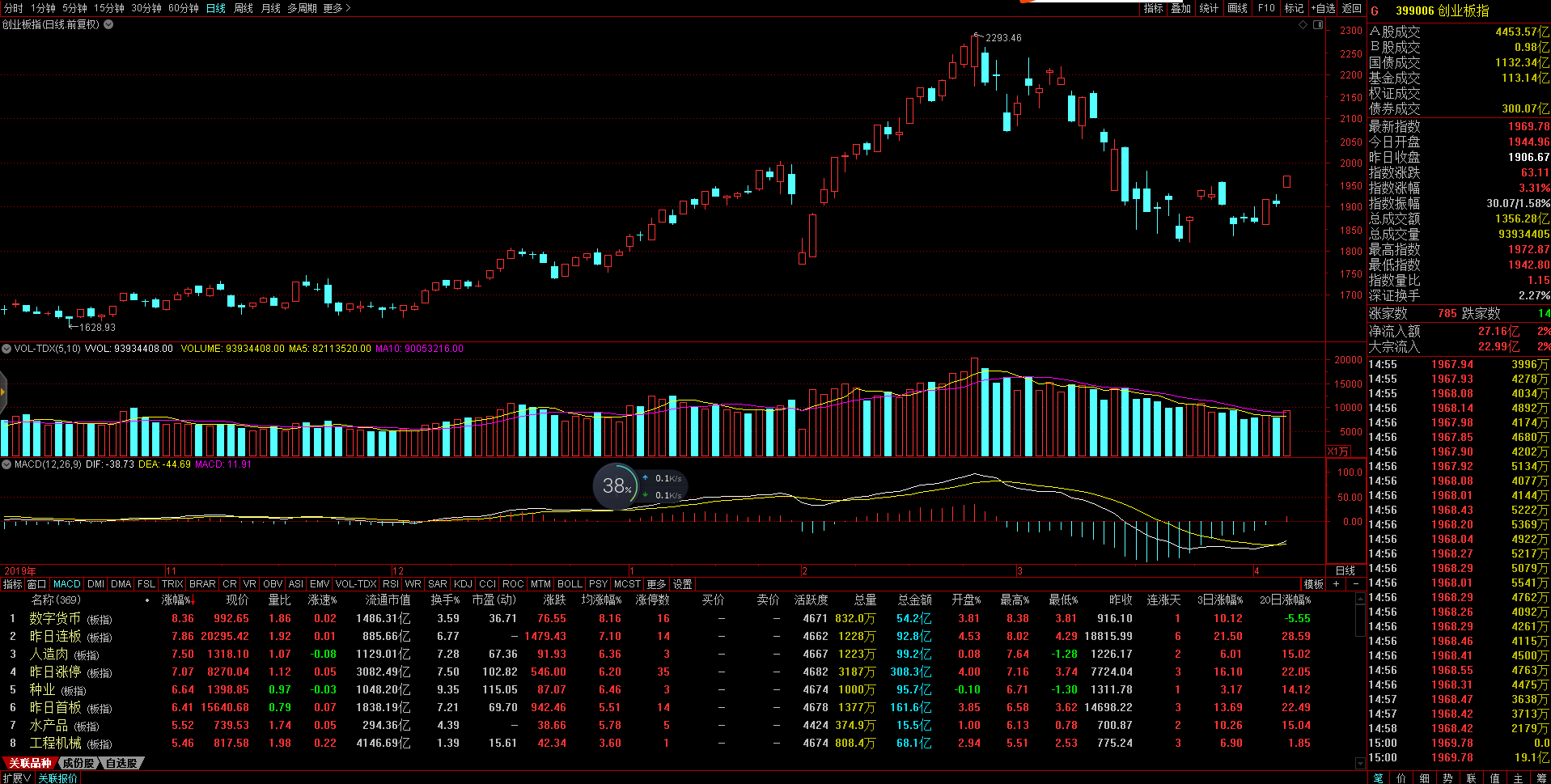This screenshot has height=784, width=1551.
Task: Select the 联 tab at bottom right
Action: [1471, 778]
